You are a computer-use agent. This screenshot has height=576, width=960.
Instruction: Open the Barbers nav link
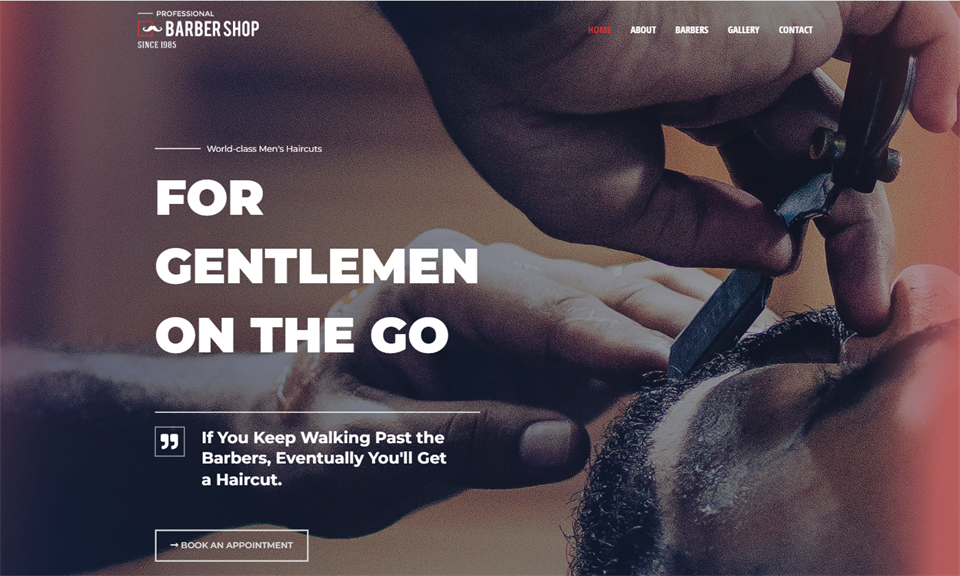[692, 29]
